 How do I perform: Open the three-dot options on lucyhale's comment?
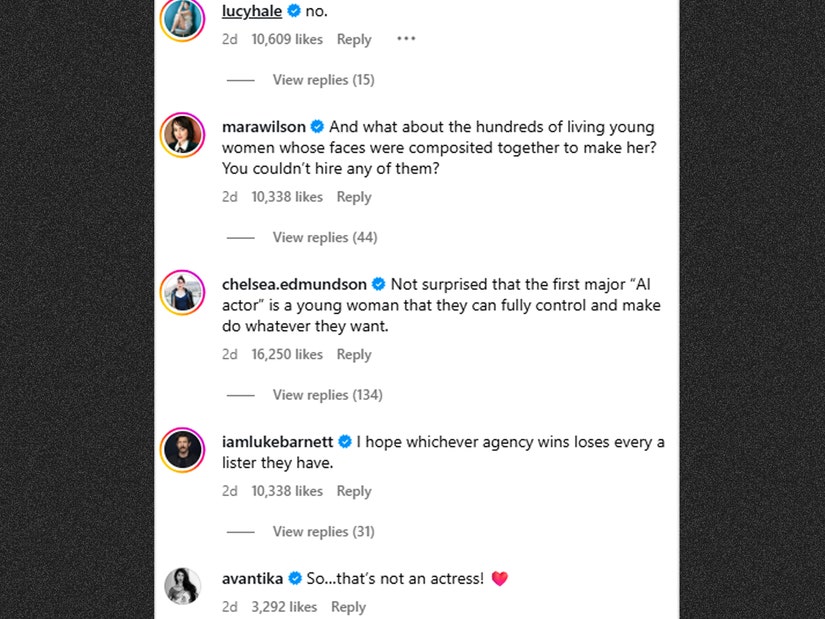pos(405,39)
